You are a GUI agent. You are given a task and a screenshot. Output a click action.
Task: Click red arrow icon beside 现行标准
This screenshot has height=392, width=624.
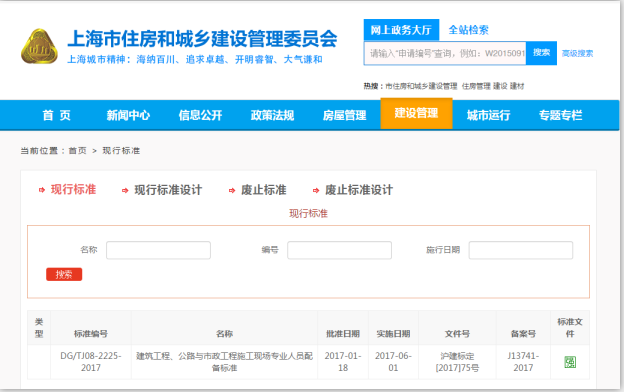(x=42, y=190)
